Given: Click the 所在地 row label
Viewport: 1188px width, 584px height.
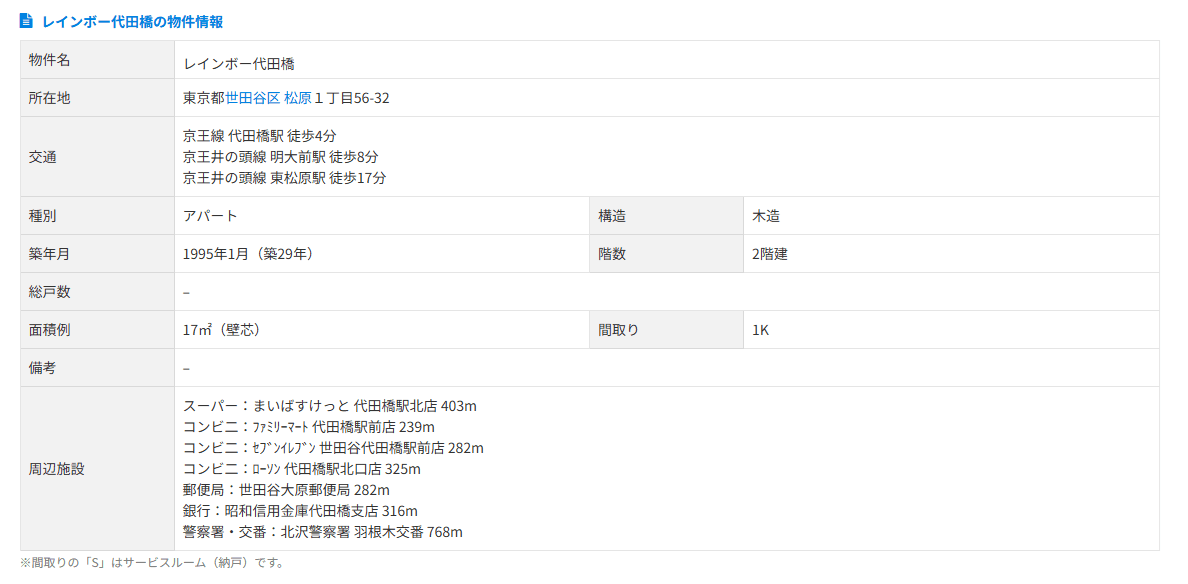Looking at the screenshot, I should [x=50, y=98].
